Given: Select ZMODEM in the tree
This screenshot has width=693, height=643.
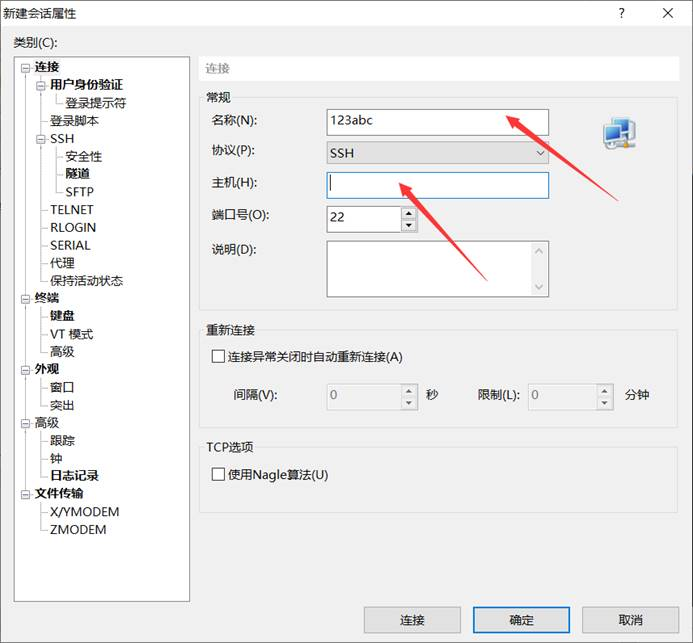Looking at the screenshot, I should [x=78, y=529].
